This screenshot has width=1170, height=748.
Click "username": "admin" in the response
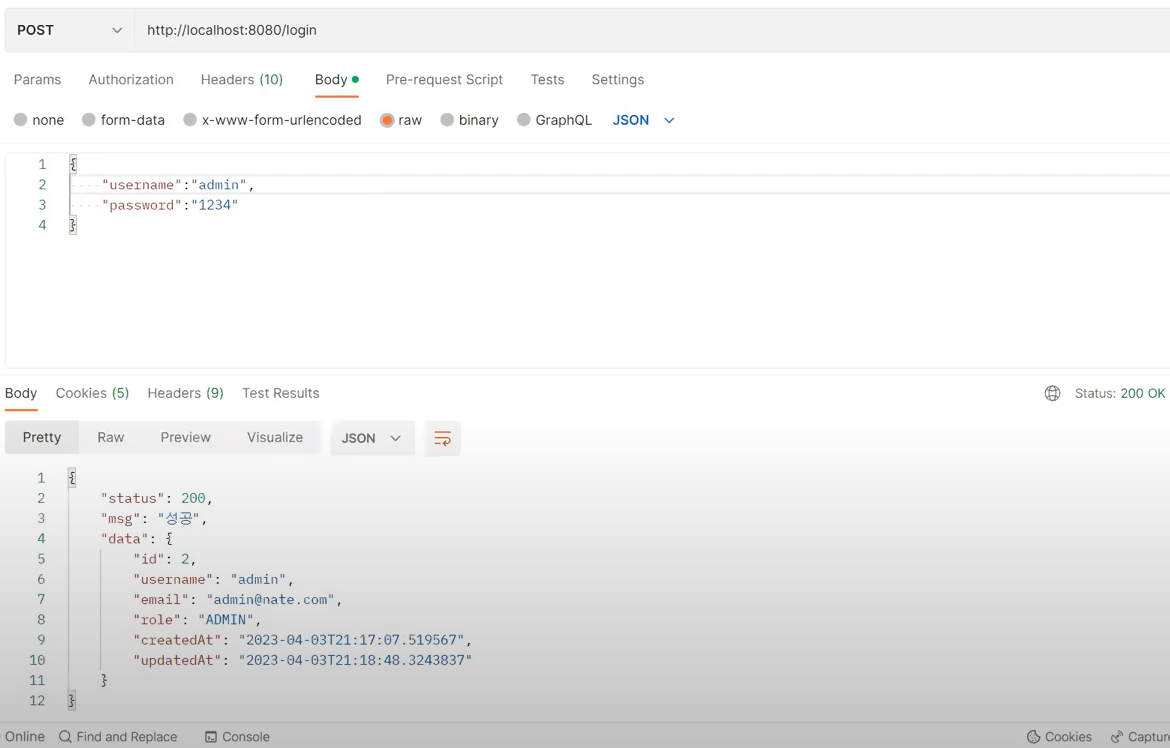click(x=213, y=579)
